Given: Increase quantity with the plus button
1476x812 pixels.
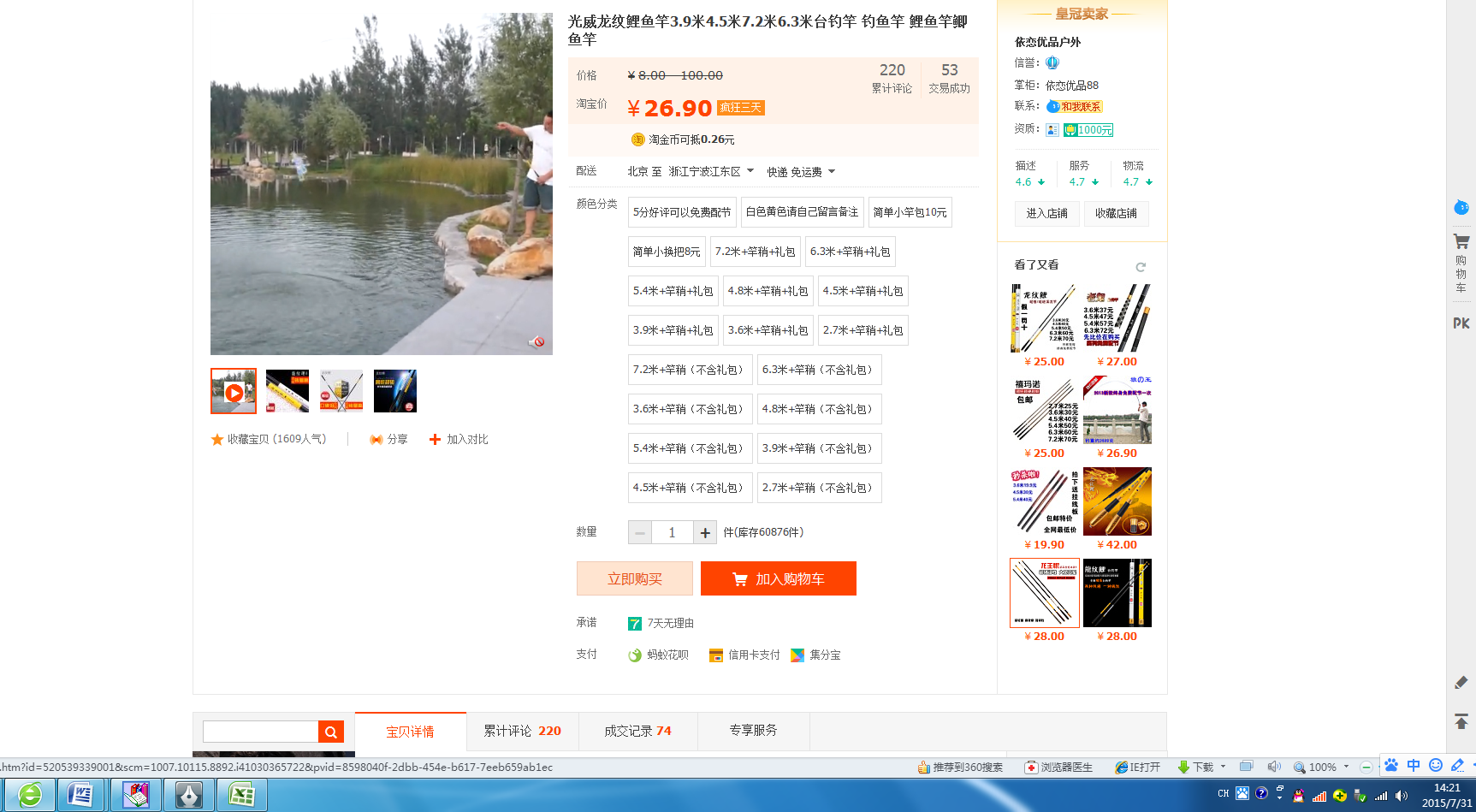Looking at the screenshot, I should pos(704,533).
